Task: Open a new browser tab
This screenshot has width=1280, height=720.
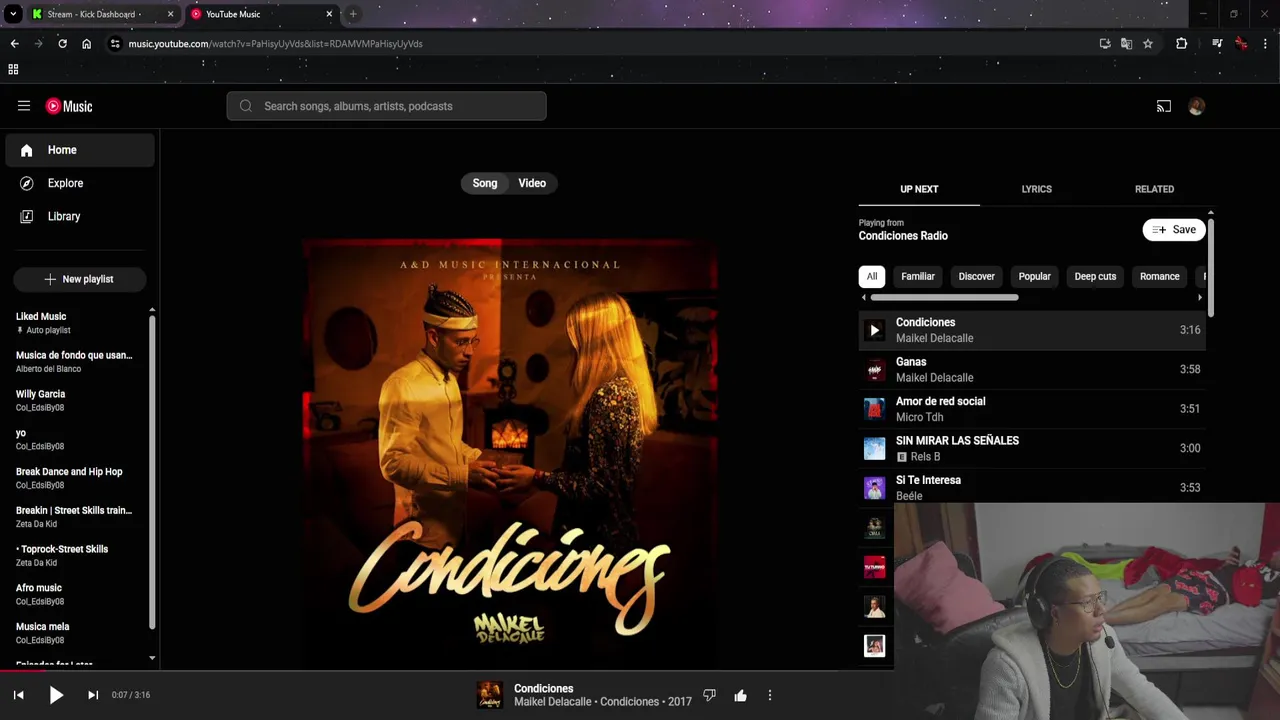Action: click(353, 14)
